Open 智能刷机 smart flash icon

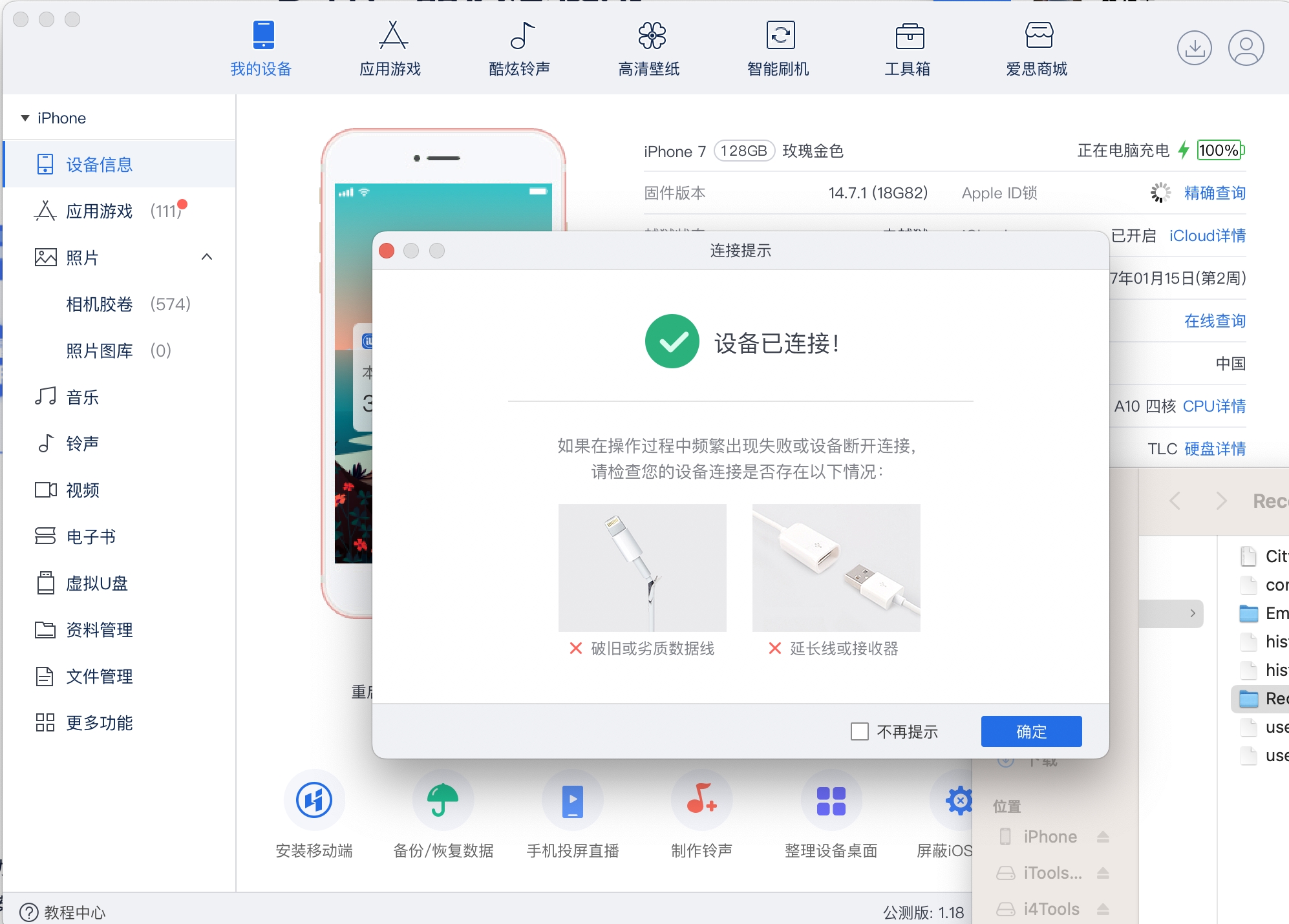point(780,36)
